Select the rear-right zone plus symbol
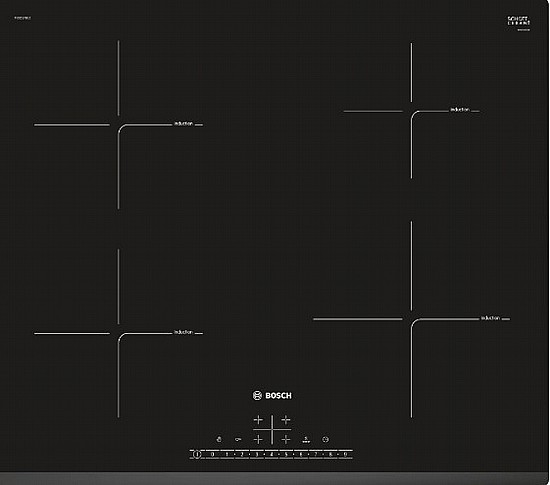Image resolution: width=550 pixels, height=485 pixels. coord(286,419)
